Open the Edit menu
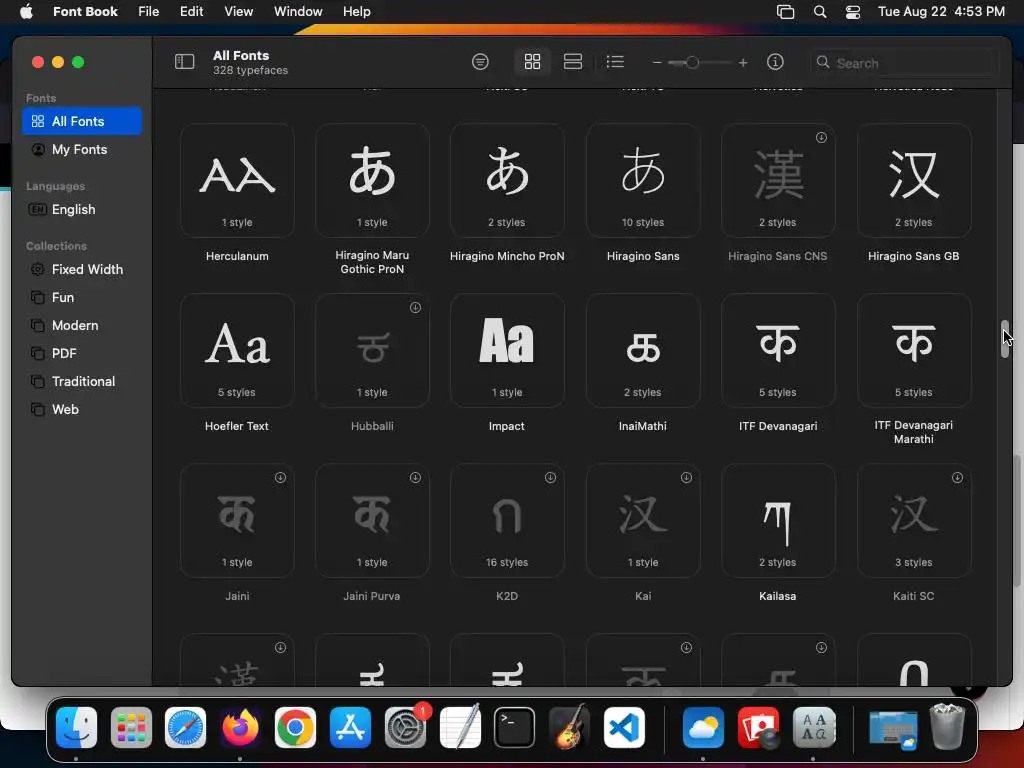Image resolution: width=1024 pixels, height=768 pixels. [191, 12]
